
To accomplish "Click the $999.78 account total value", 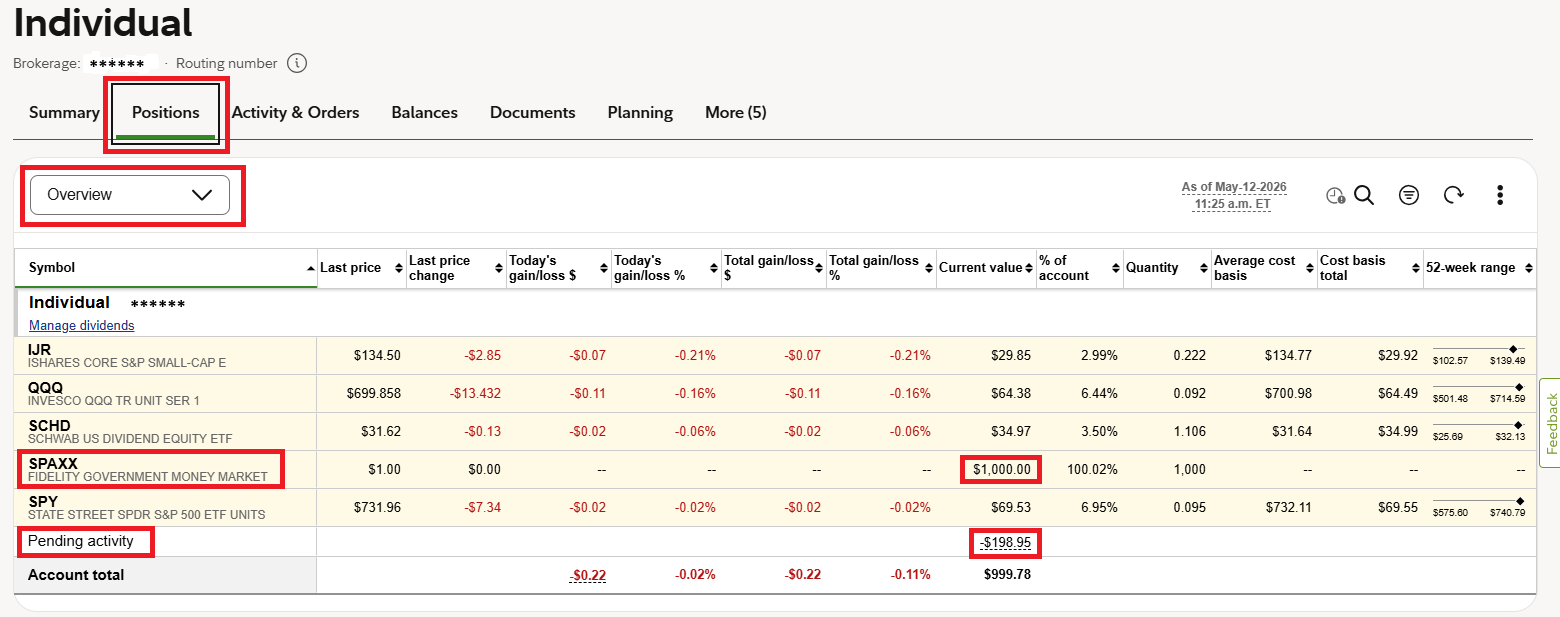I will coord(1005,575).
